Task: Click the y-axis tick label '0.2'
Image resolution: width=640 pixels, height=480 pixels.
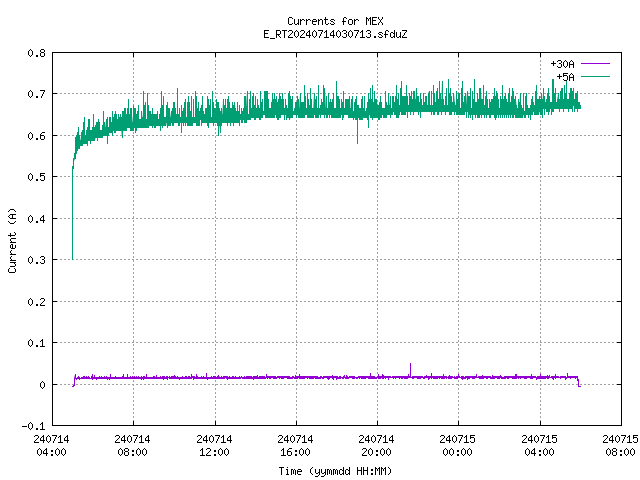Action: pos(36,302)
